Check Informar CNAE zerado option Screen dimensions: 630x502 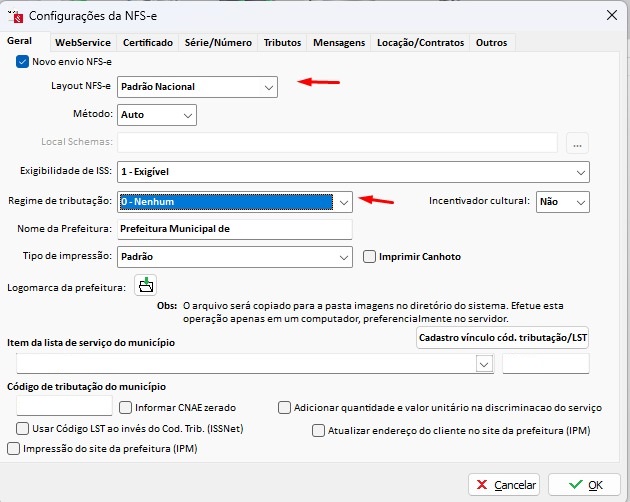126,408
